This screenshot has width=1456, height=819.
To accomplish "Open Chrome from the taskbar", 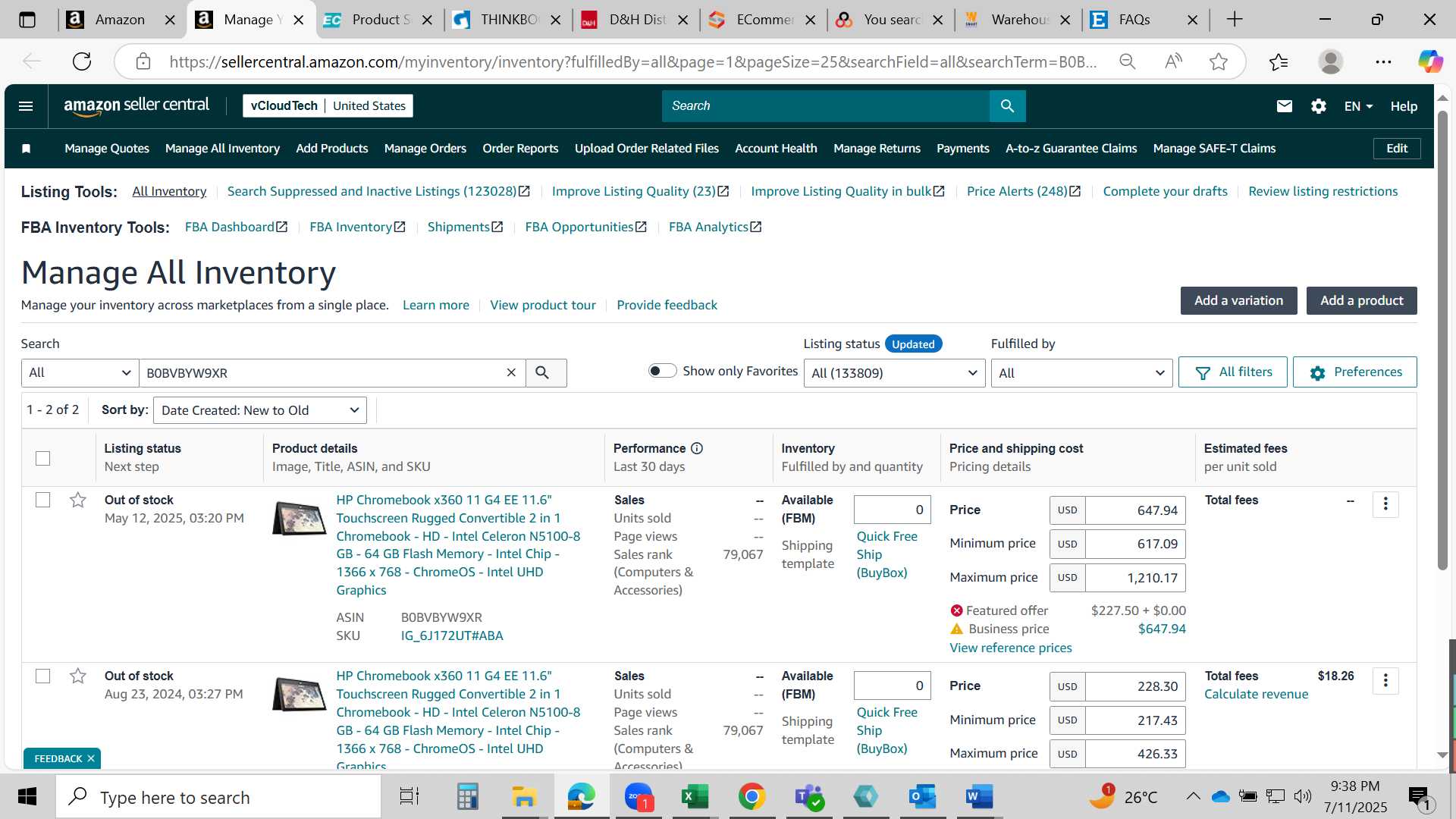I will [x=752, y=797].
